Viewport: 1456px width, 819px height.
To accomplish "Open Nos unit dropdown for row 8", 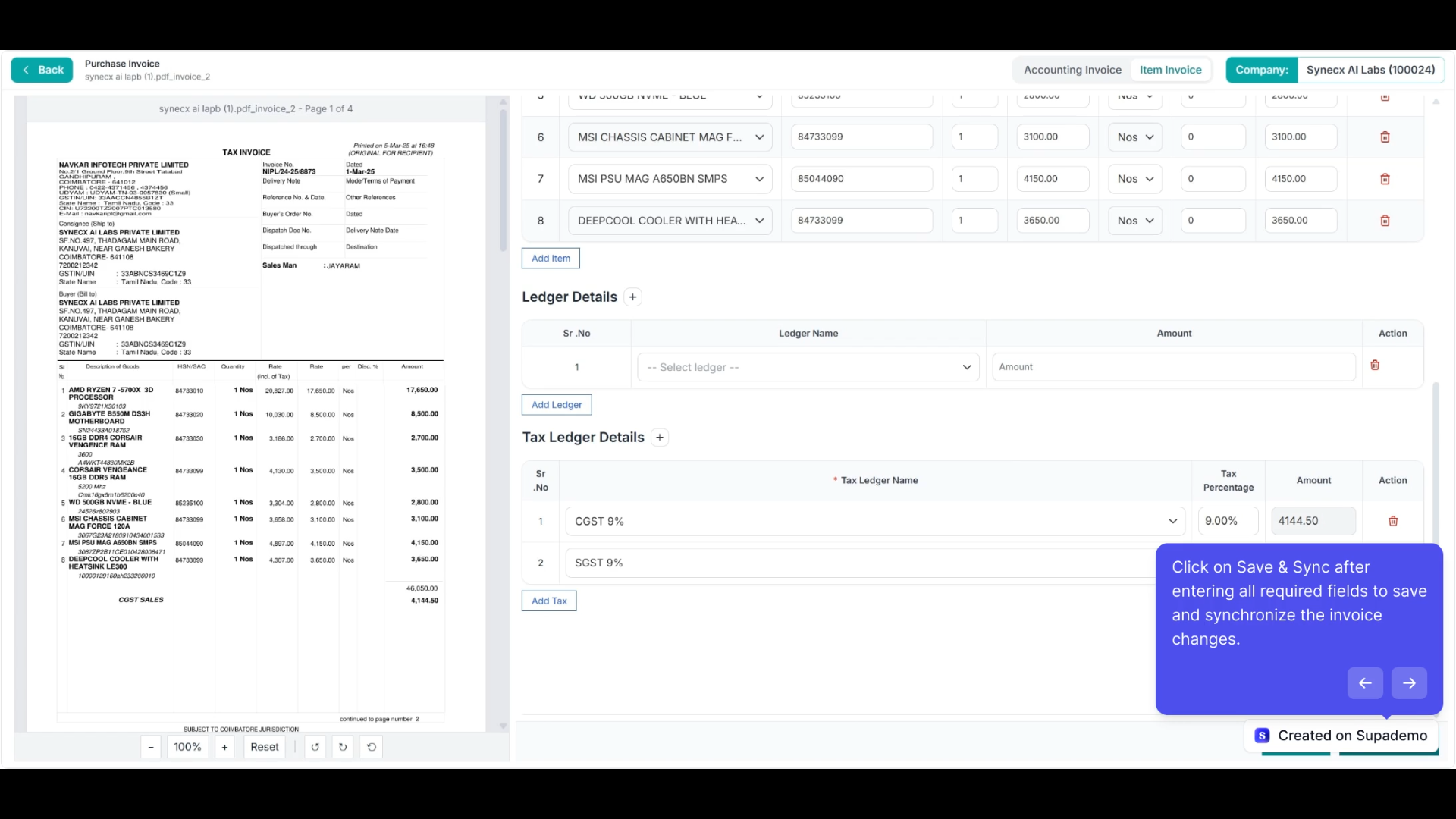I will click(1134, 221).
